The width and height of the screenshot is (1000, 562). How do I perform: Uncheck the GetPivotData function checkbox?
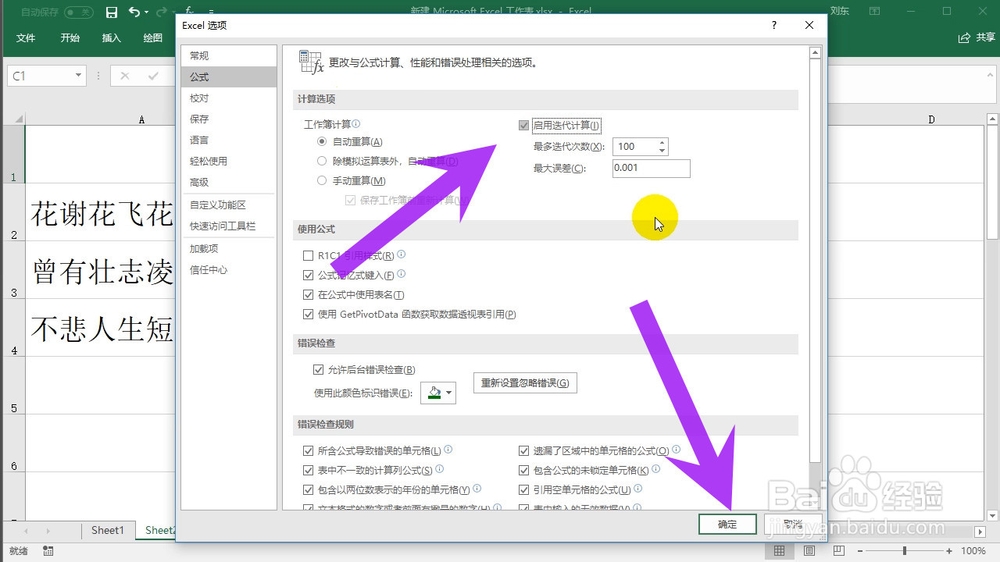coord(308,314)
